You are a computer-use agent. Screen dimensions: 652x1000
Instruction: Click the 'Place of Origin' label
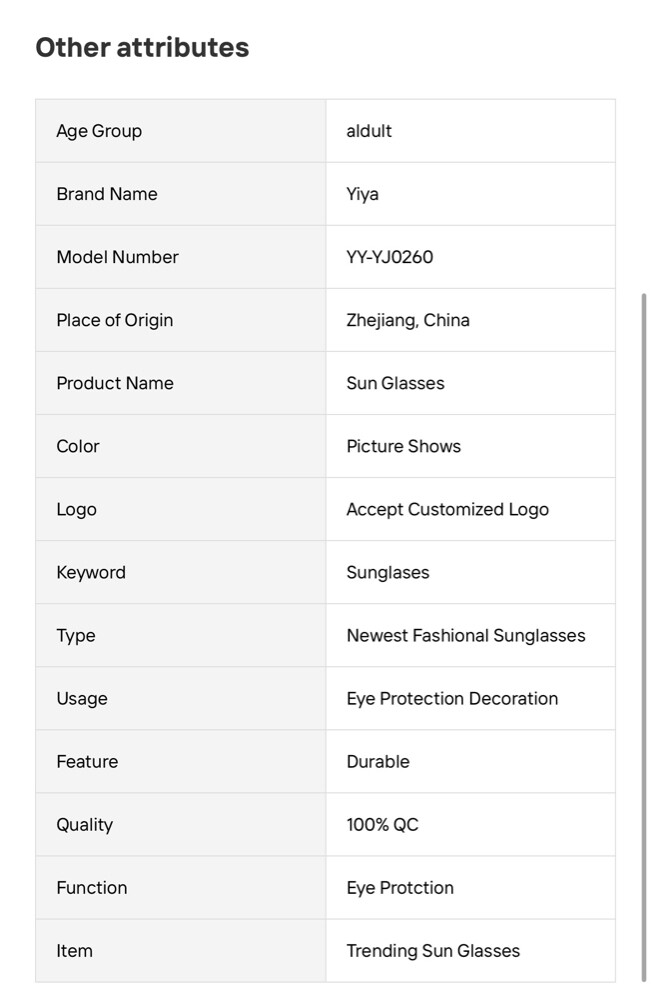coord(115,320)
